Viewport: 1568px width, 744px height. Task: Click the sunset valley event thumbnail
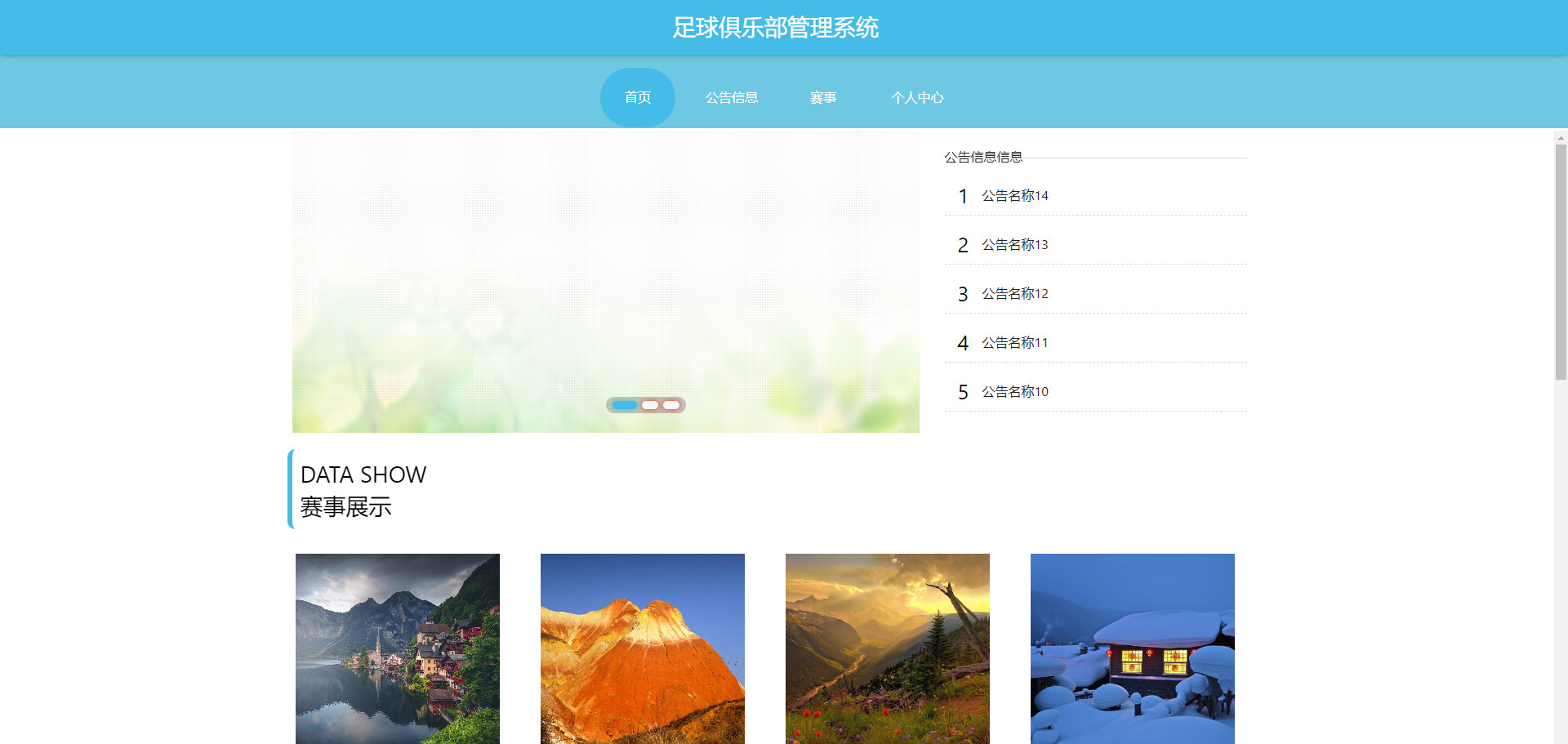point(888,648)
